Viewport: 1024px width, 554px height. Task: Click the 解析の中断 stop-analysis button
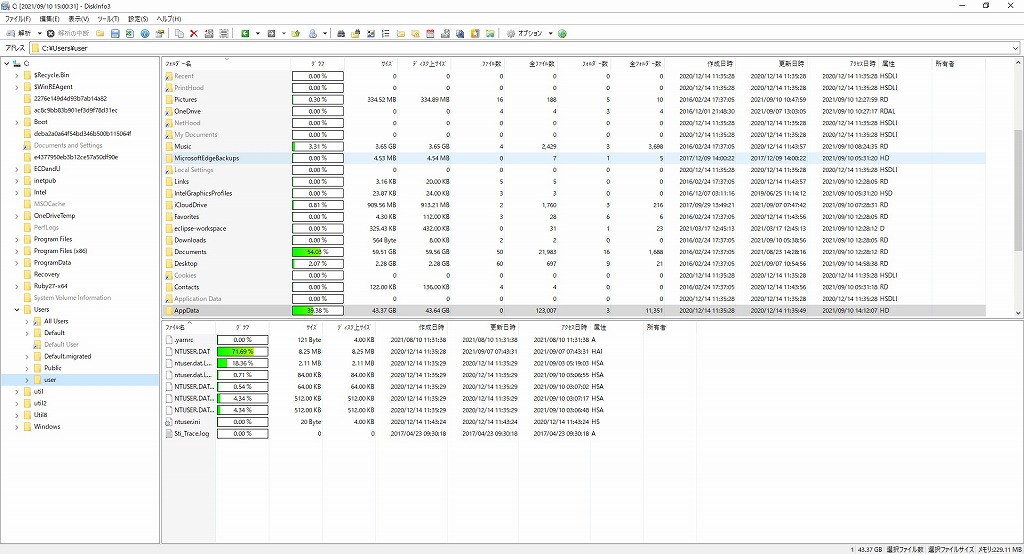68,33
